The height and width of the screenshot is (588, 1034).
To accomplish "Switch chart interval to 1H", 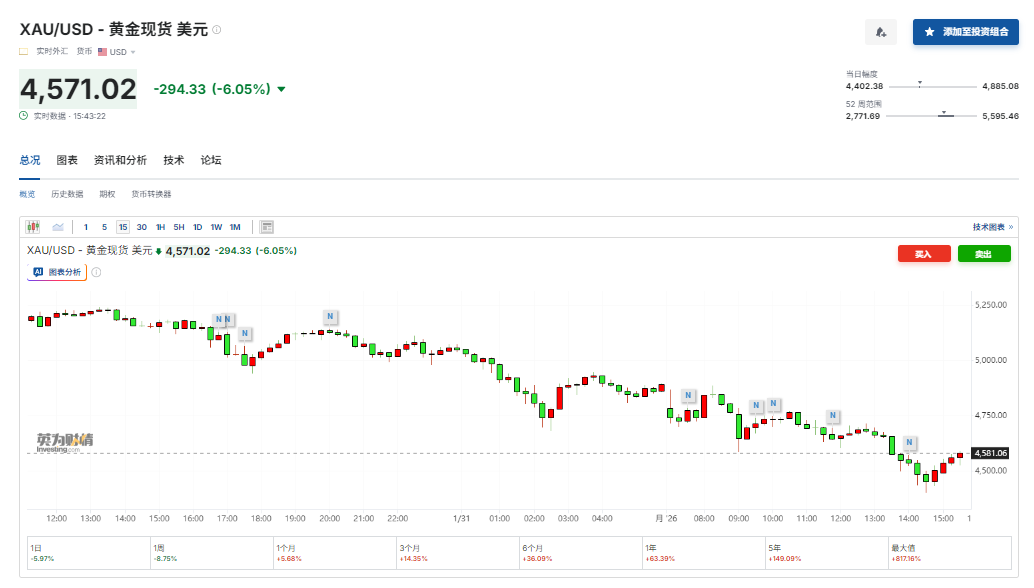I will tap(160, 227).
